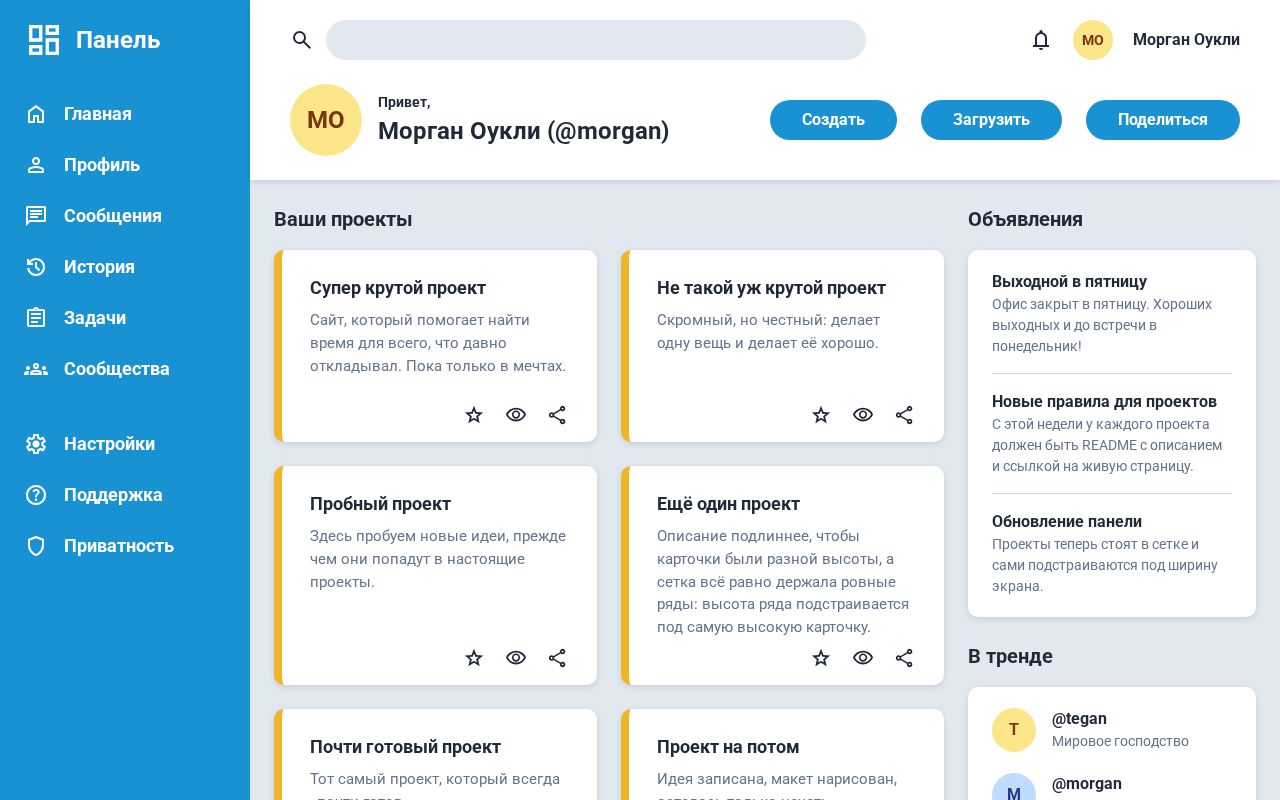Share the Пробный проект card

[557, 658]
